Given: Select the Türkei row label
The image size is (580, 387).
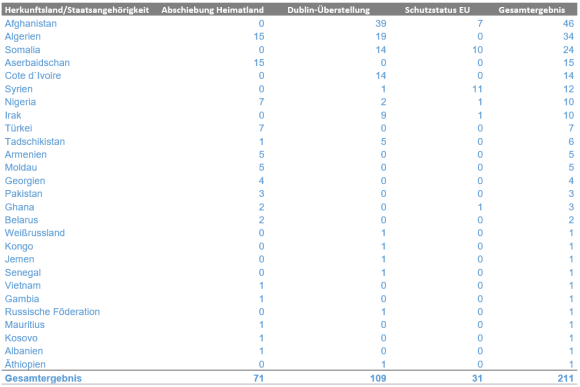Looking at the screenshot, I should [18, 128].
